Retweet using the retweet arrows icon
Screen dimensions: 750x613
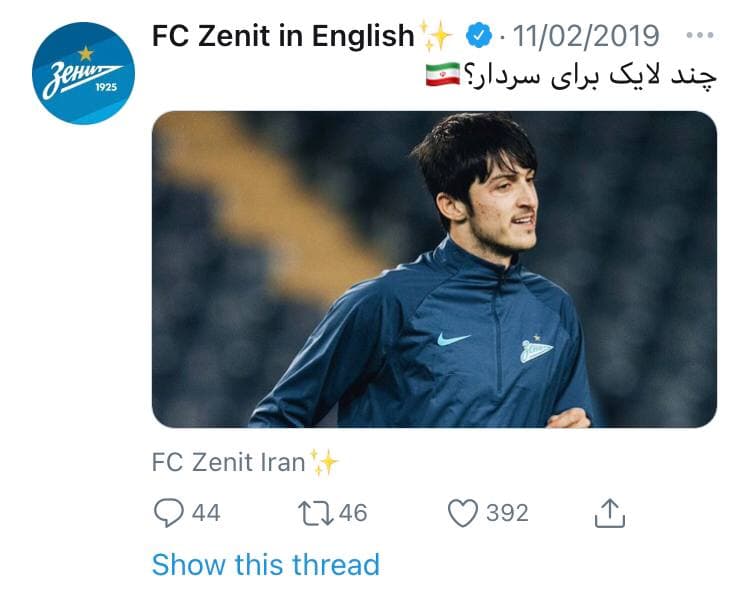[316, 513]
